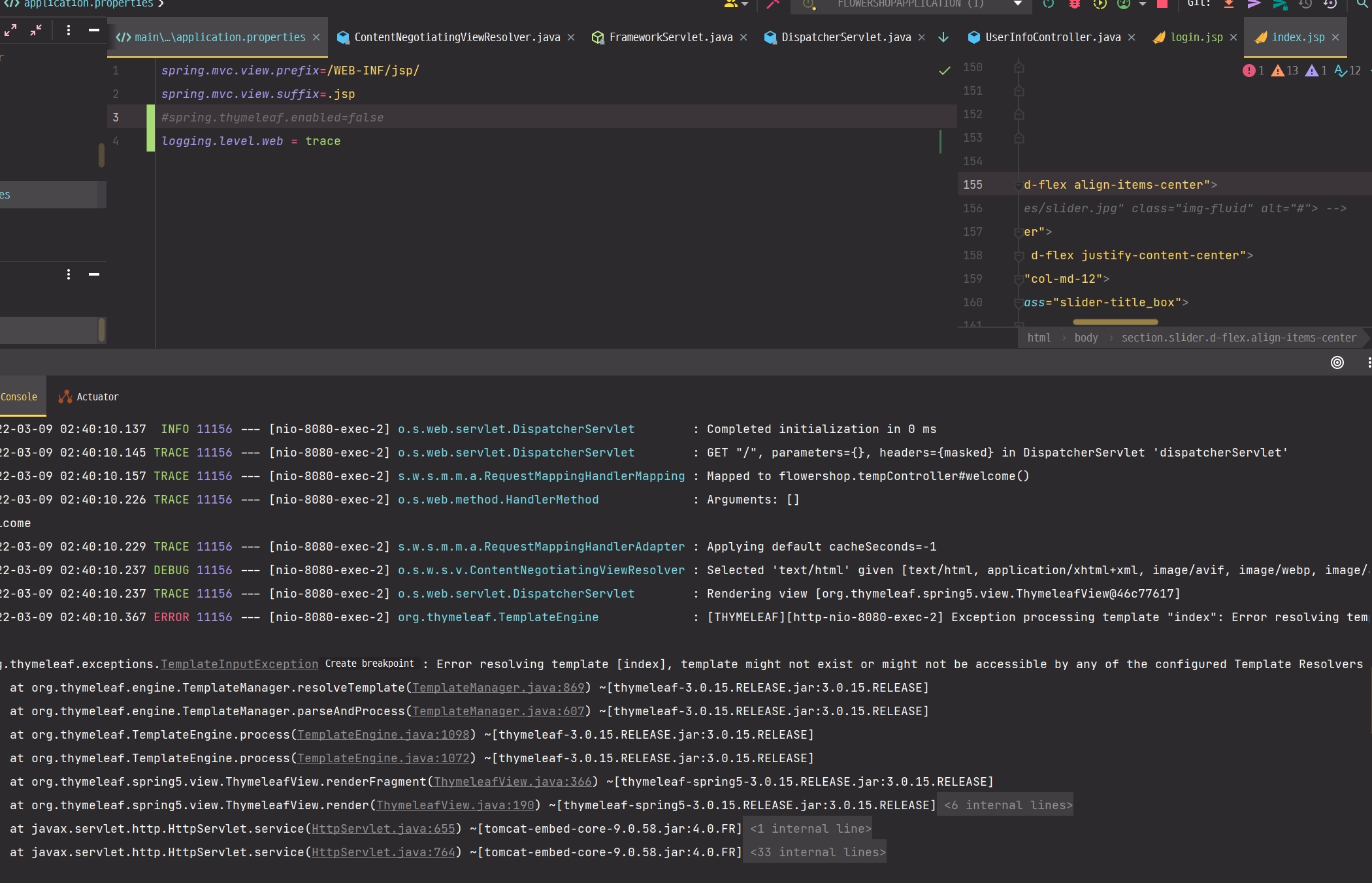The width and height of the screenshot is (1372, 883).
Task: Switch to the login.jsp editor tab
Action: [1196, 37]
